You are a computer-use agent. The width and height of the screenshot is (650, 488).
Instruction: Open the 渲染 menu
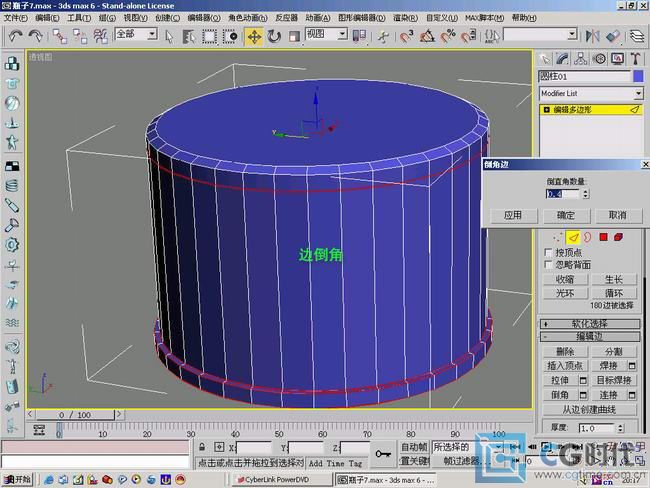(x=405, y=18)
